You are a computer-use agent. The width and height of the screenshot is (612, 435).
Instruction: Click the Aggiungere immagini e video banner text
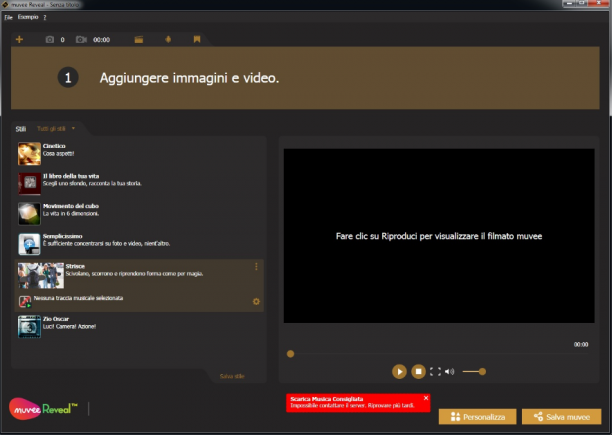(189, 78)
